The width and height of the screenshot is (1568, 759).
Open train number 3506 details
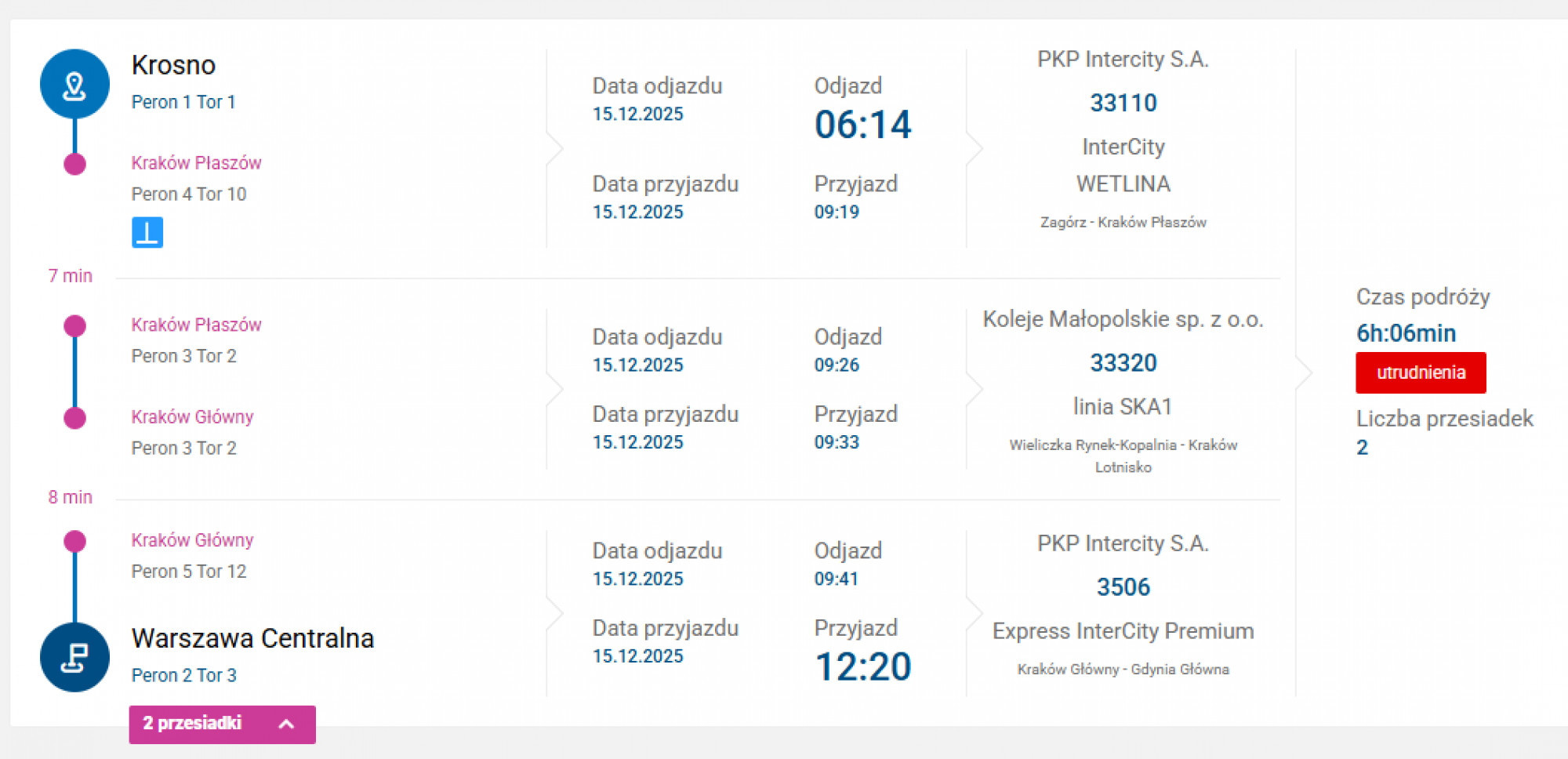(1123, 587)
